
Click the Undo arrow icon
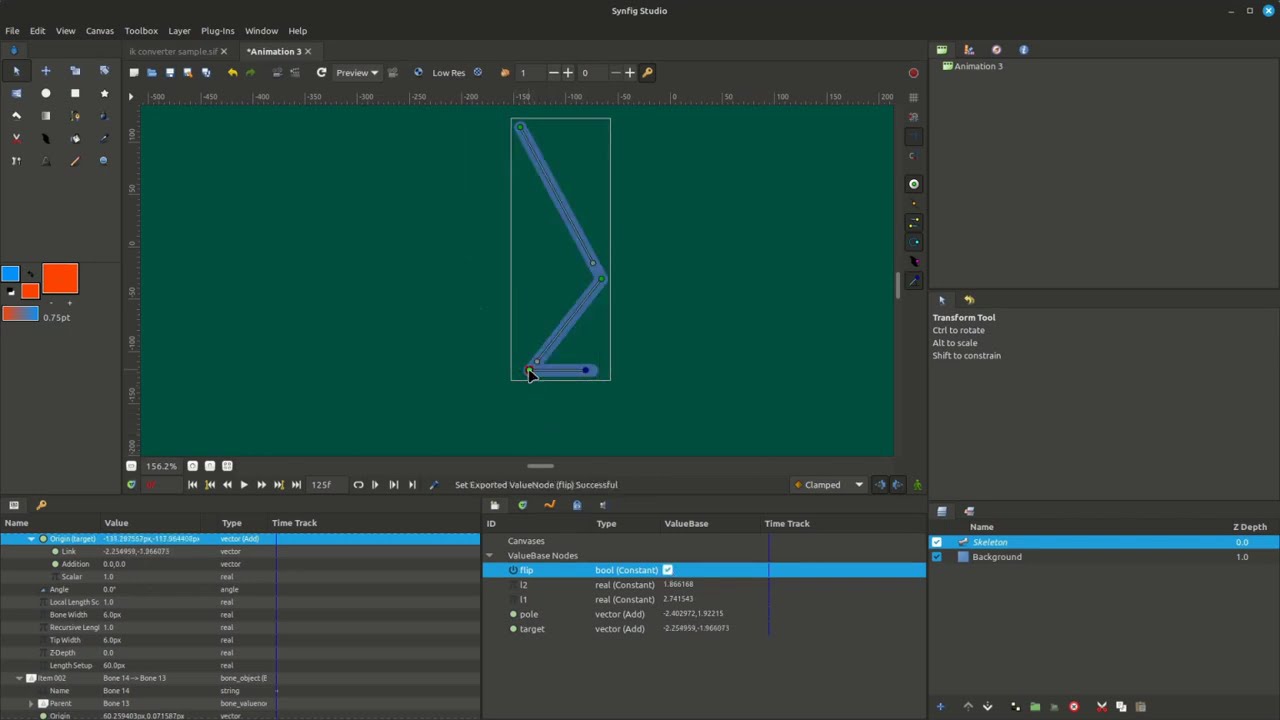pyautogui.click(x=232, y=72)
